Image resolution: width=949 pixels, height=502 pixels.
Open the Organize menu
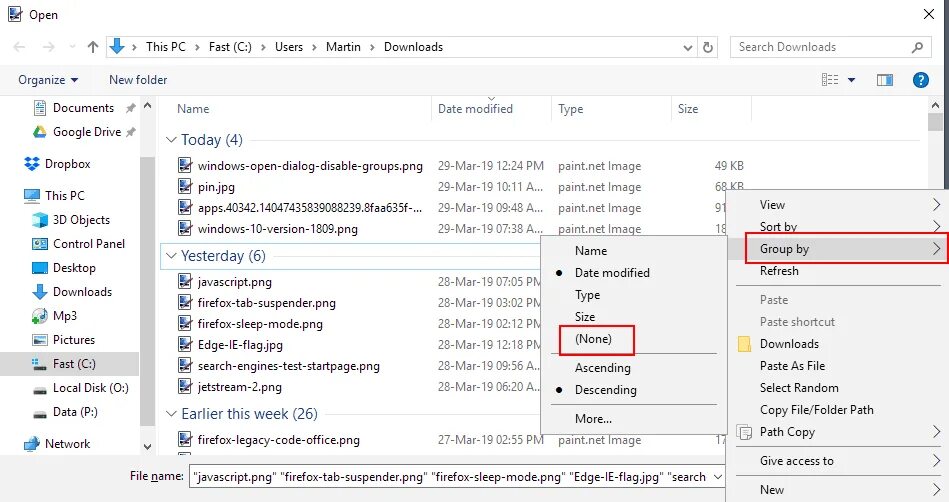point(48,80)
